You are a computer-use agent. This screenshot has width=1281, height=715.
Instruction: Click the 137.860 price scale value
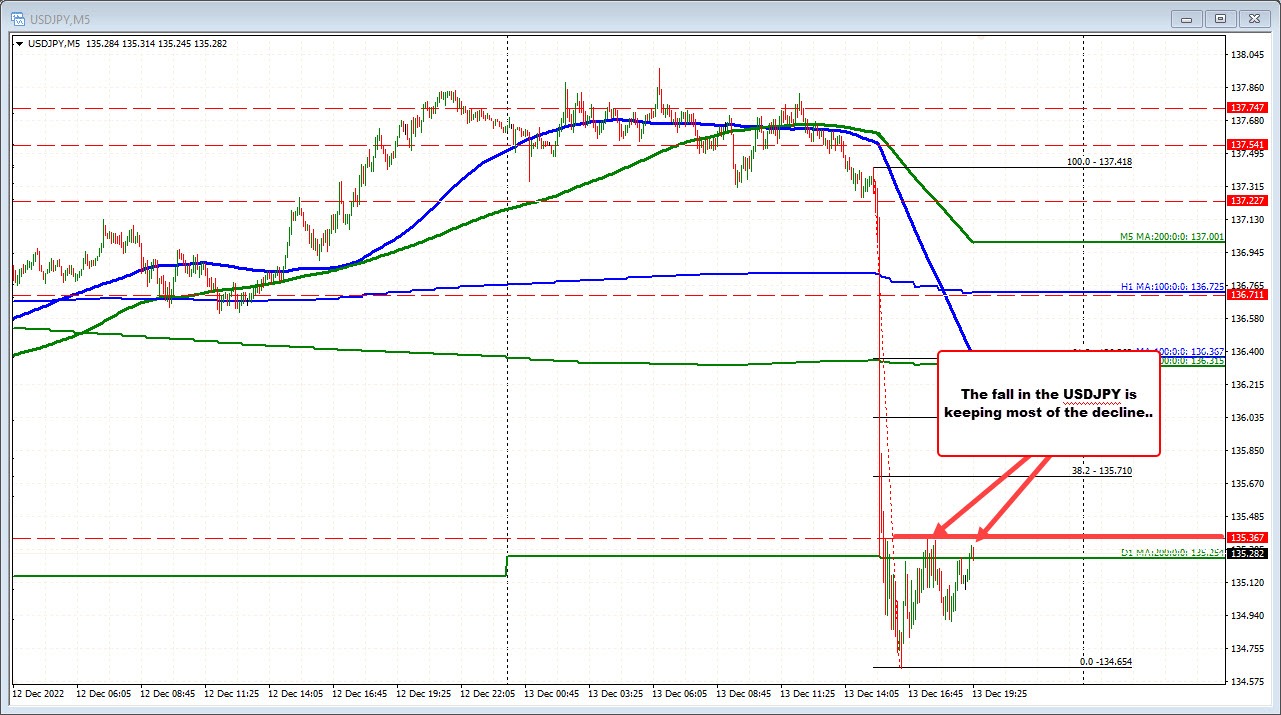point(1246,88)
